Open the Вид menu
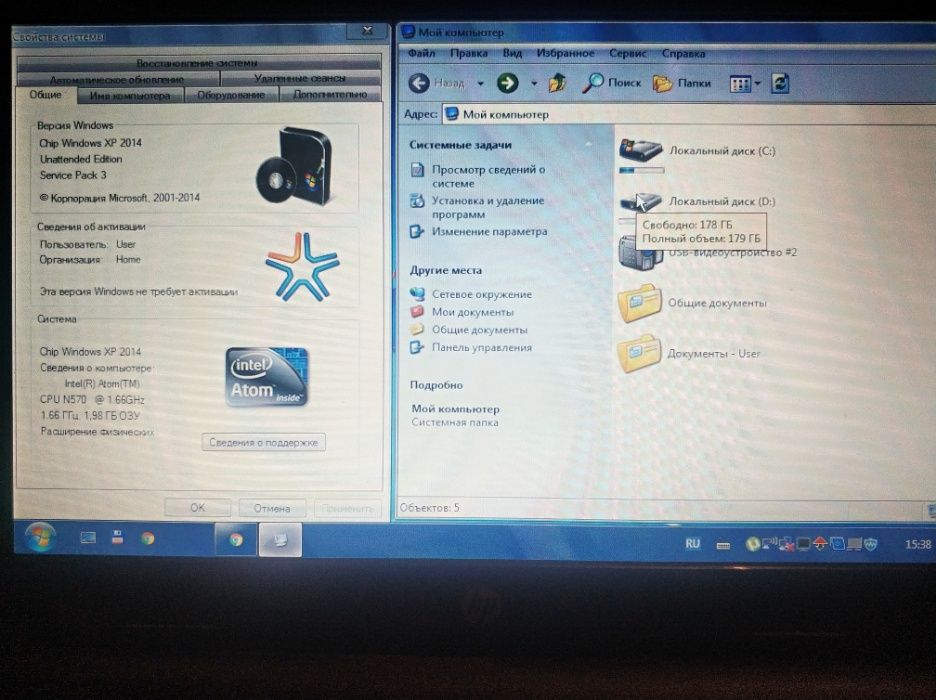This screenshot has height=700, width=936. pyautogui.click(x=512, y=53)
